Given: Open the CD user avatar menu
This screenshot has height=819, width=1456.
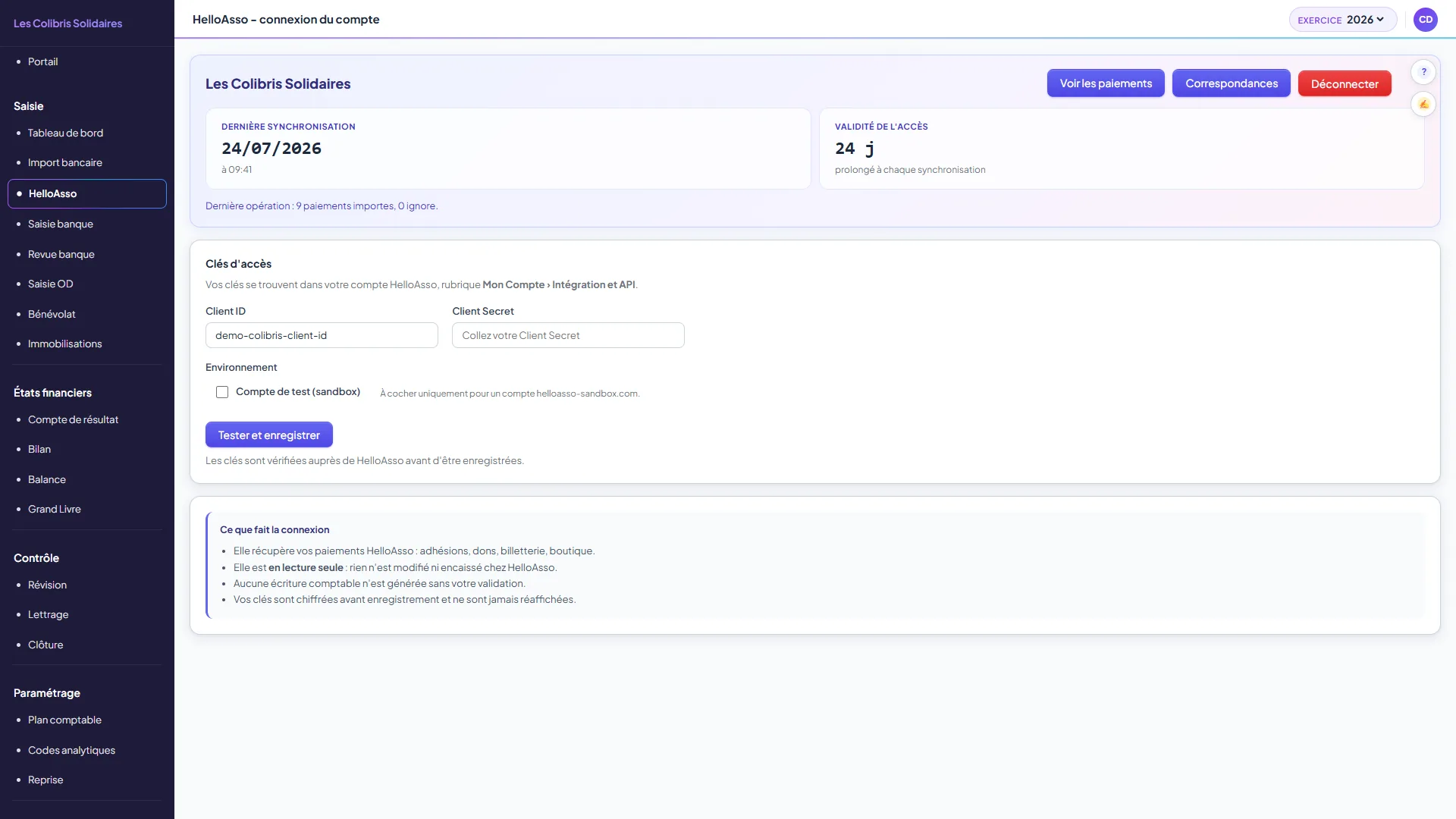Looking at the screenshot, I should pos(1426,20).
